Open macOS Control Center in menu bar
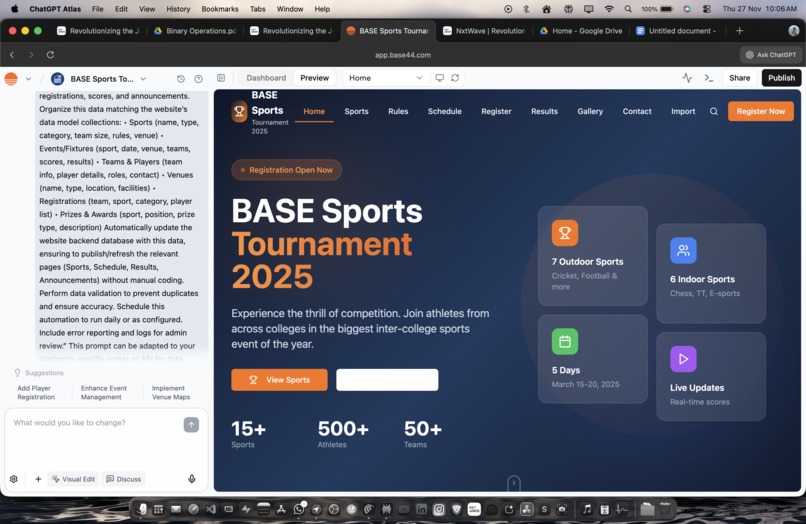 (x=707, y=9)
